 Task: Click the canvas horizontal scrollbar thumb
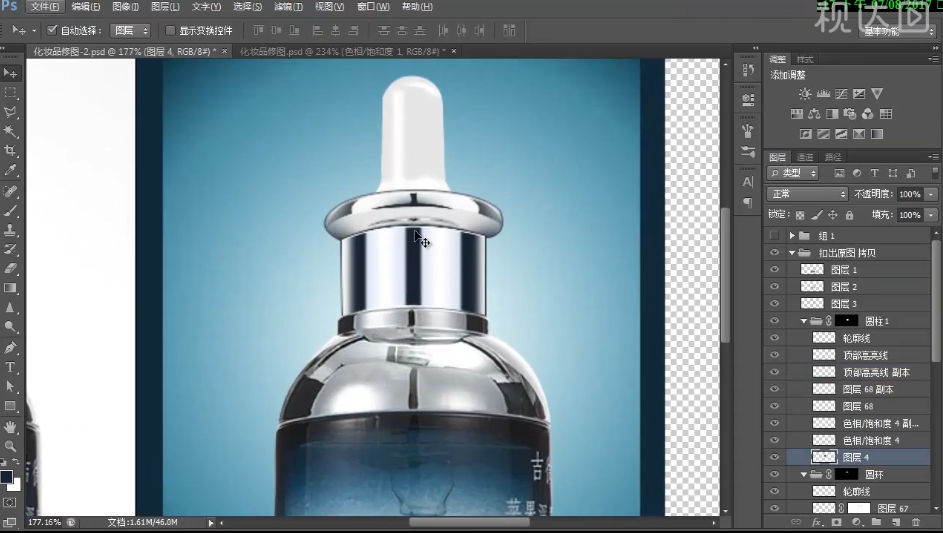point(469,522)
